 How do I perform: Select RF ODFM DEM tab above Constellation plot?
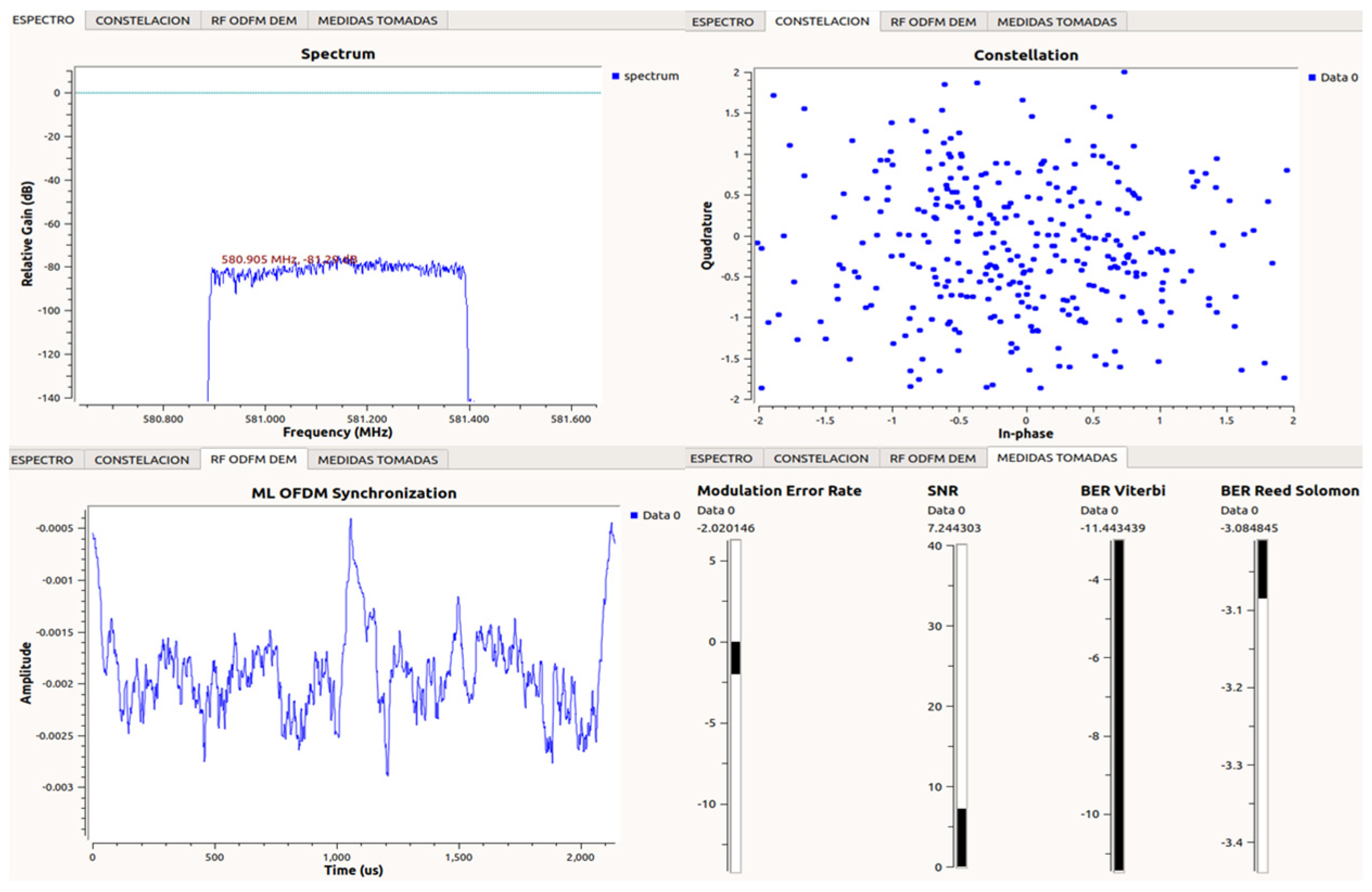click(933, 22)
